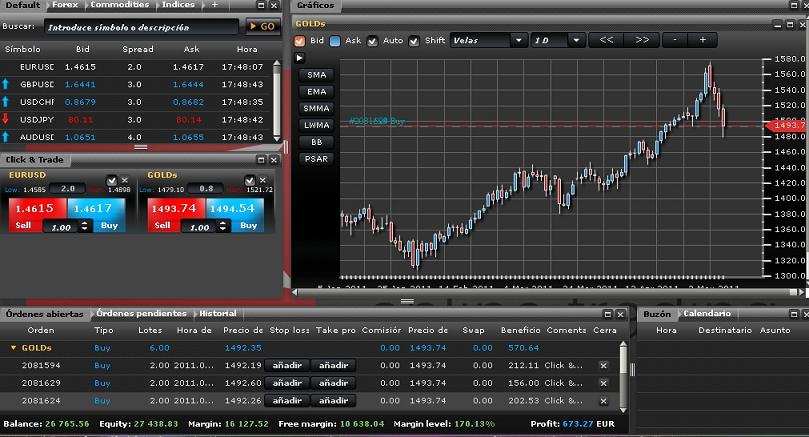This screenshot has width=809, height=437.
Task: Add SMMA indicator
Action: [316, 109]
